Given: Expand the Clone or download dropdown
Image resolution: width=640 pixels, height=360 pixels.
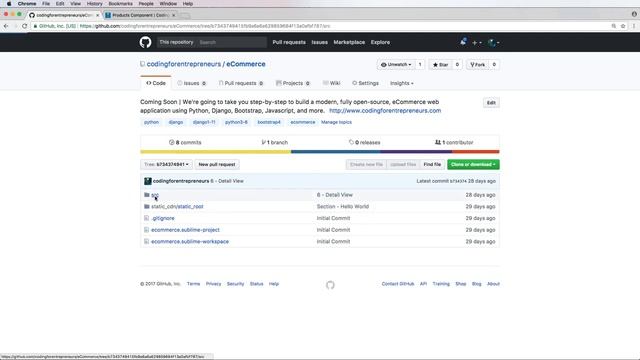Looking at the screenshot, I should [473, 164].
